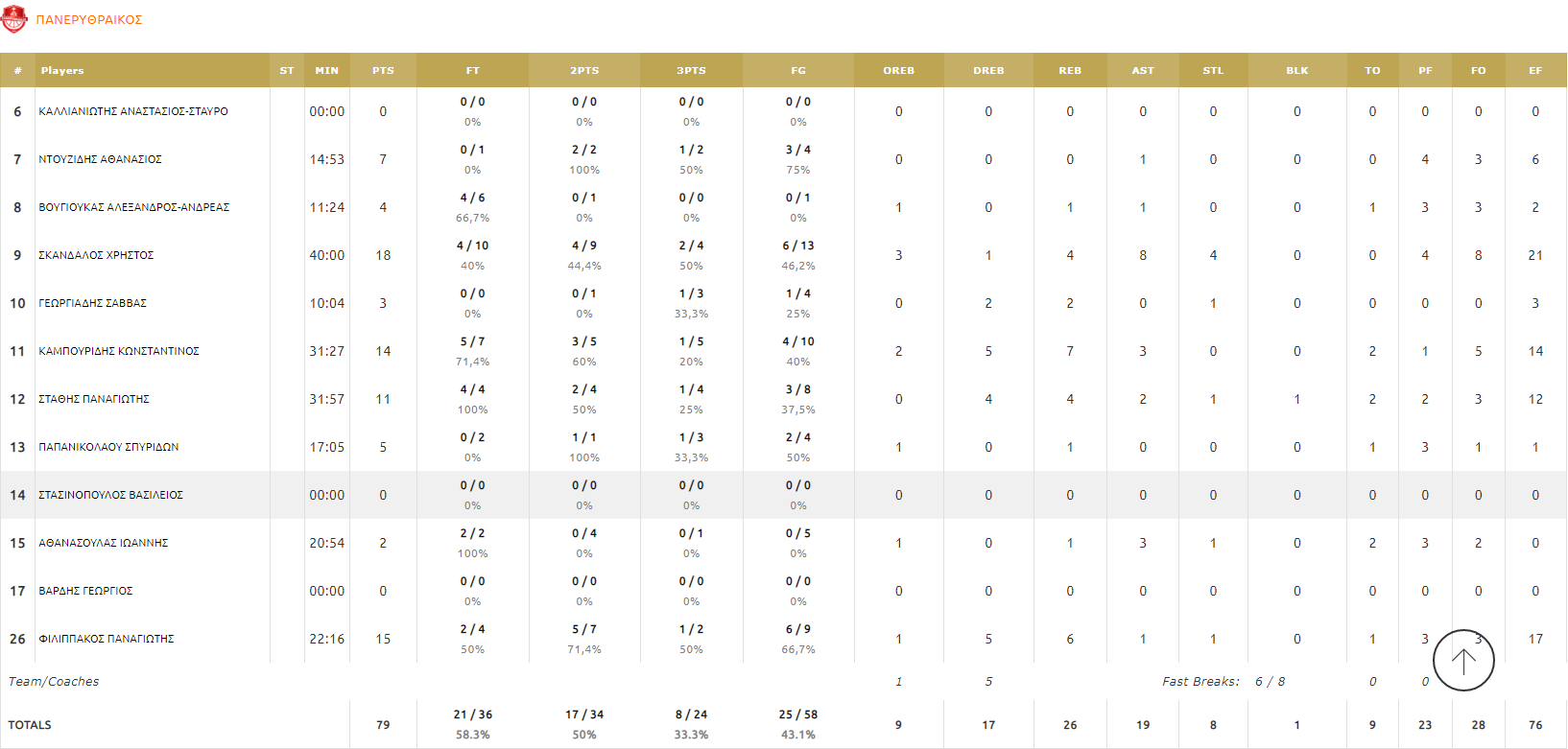
Task: Click player ΣΤΑΘΗΣ ΠΑΝΑΓΙΩΤΗΣ
Action: coord(94,399)
